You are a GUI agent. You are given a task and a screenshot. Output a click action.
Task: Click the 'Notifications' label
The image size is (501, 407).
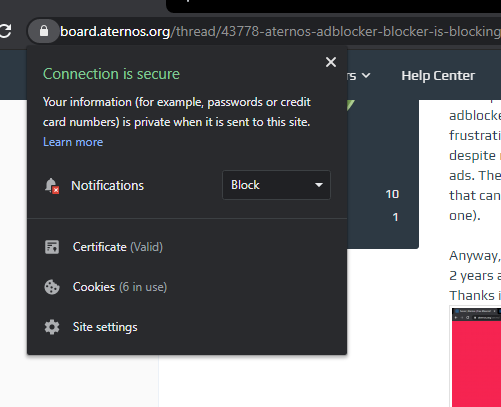pyautogui.click(x=107, y=186)
